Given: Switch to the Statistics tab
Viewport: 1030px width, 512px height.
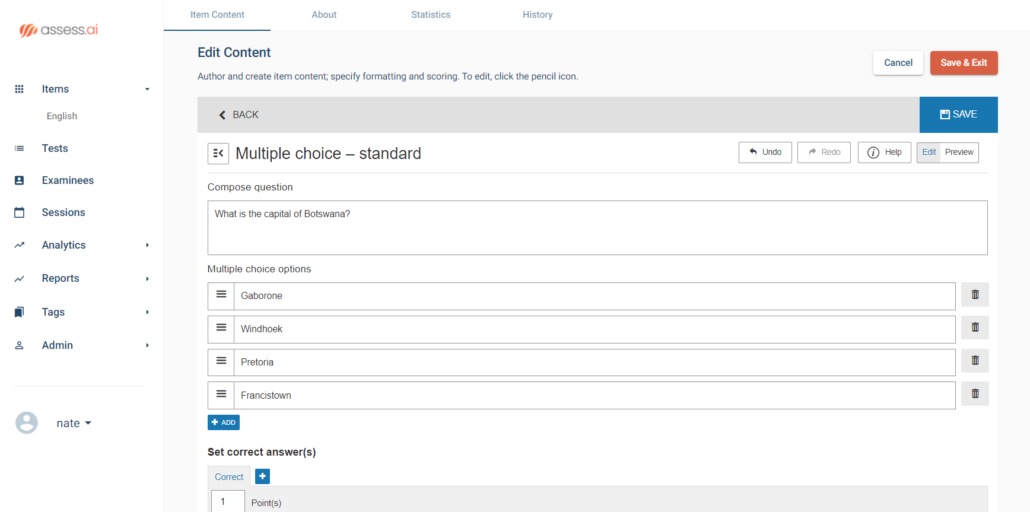Looking at the screenshot, I should click(x=430, y=14).
